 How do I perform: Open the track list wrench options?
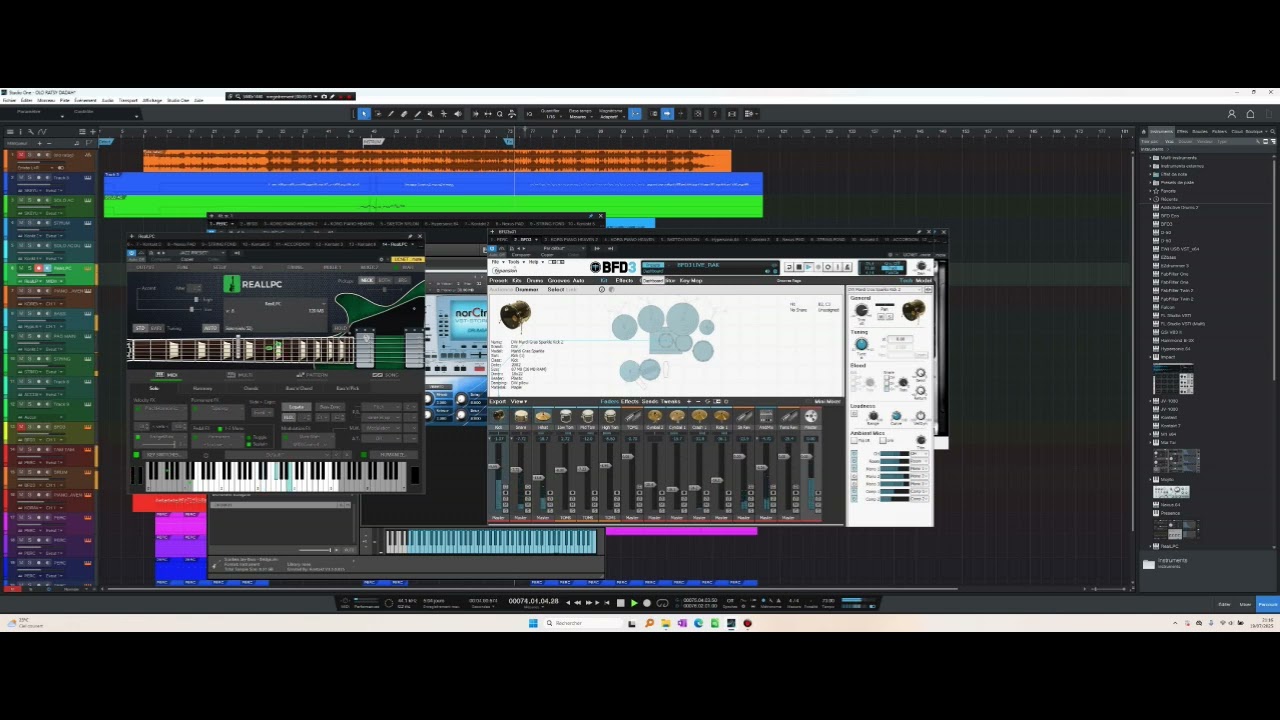click(32, 131)
